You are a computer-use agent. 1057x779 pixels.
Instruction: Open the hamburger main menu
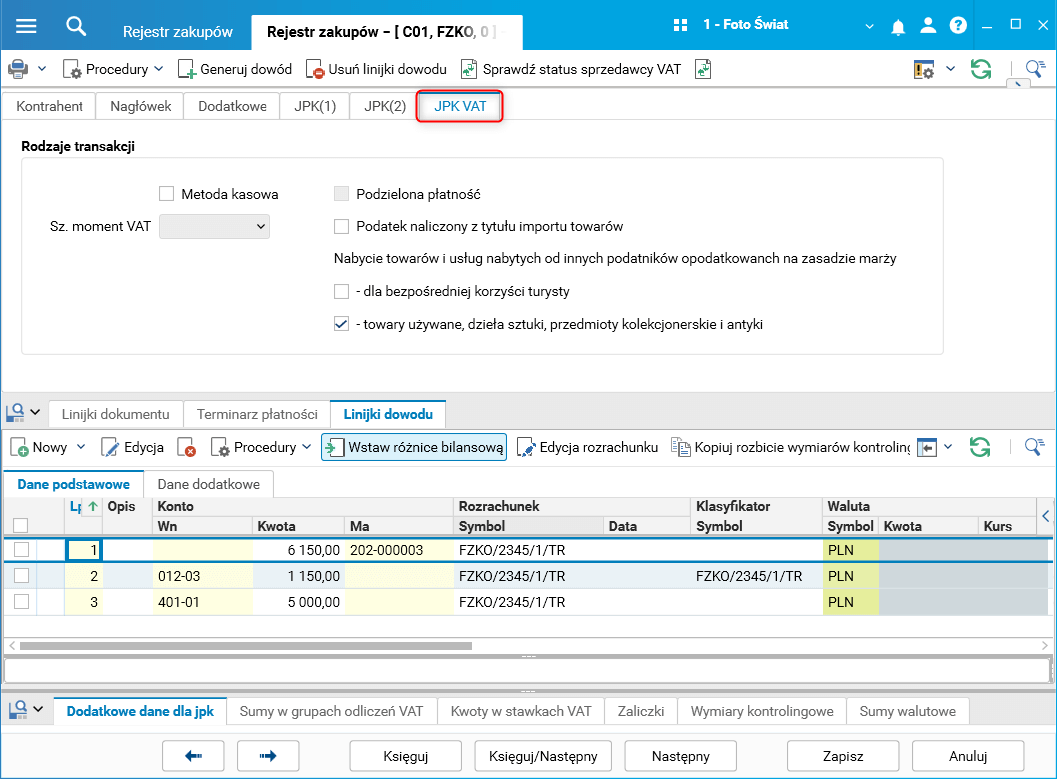(26, 26)
